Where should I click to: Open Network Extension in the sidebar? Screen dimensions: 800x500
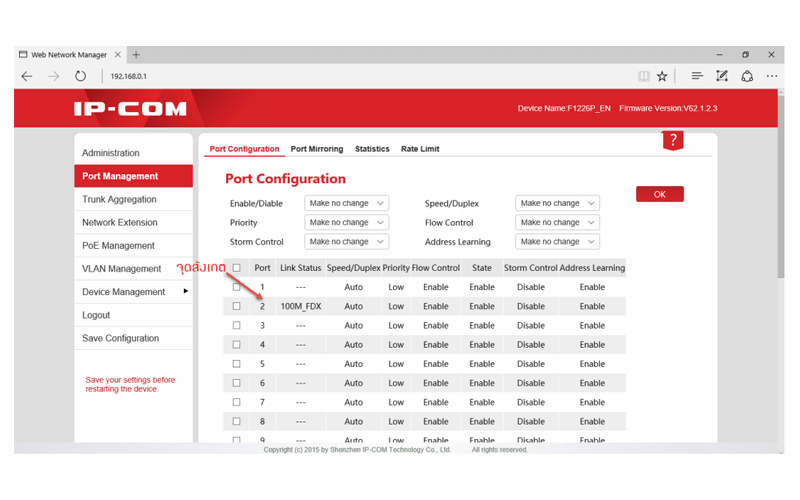[134, 222]
